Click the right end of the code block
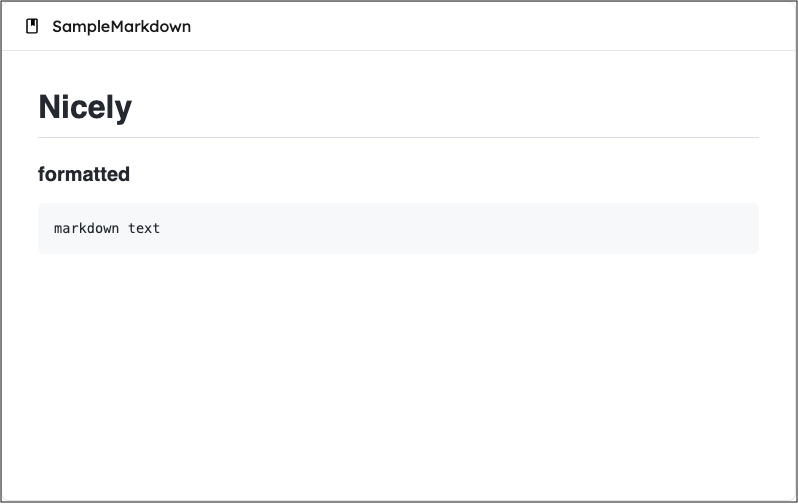The width and height of the screenshot is (798, 504). point(745,228)
